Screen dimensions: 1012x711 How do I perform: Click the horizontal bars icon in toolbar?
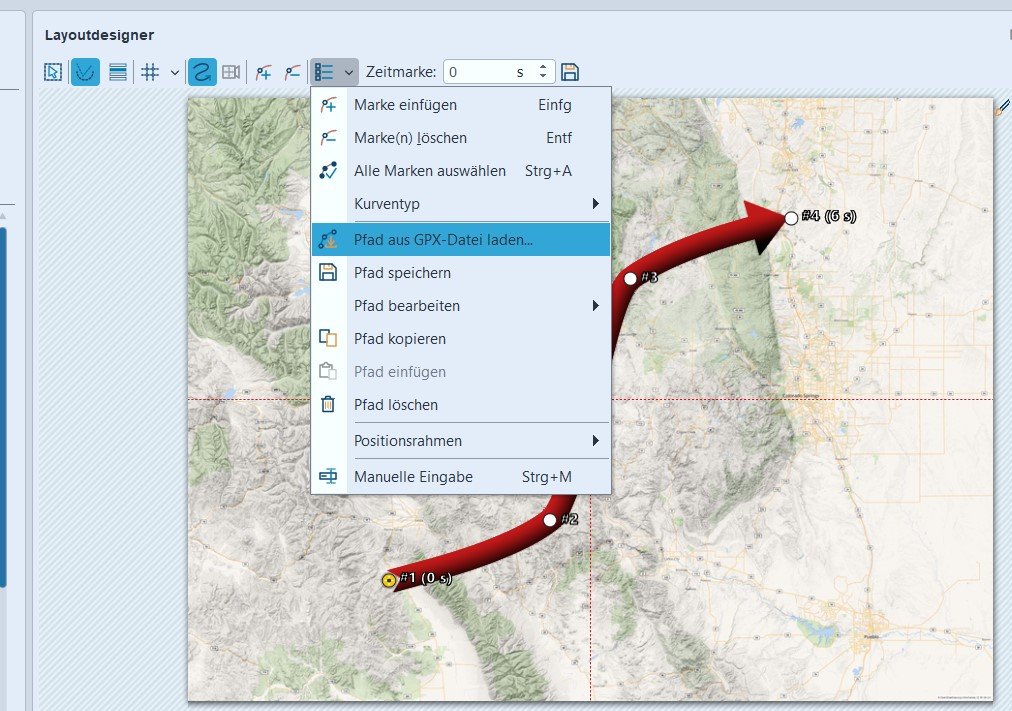(118, 72)
